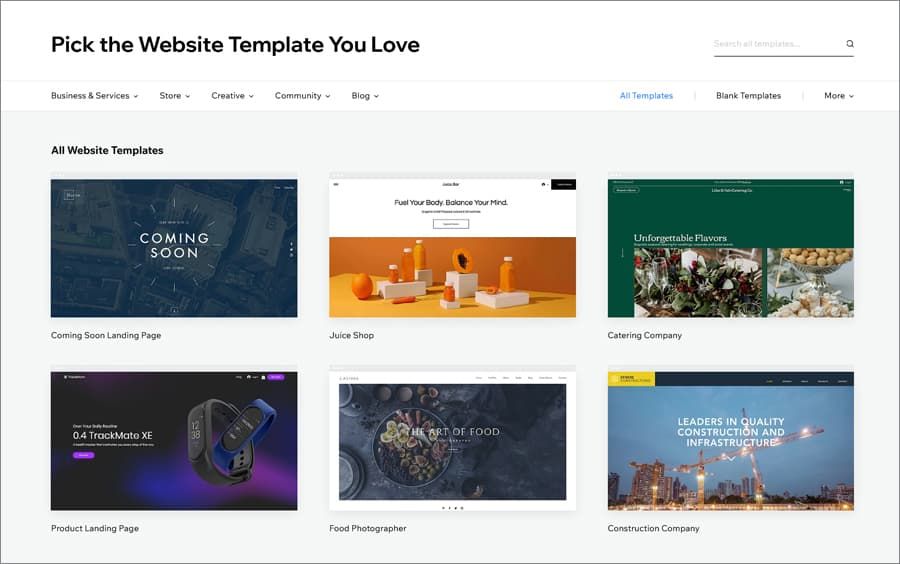The width and height of the screenshot is (900, 564).
Task: Expand the Creative category menu
Action: coord(232,96)
